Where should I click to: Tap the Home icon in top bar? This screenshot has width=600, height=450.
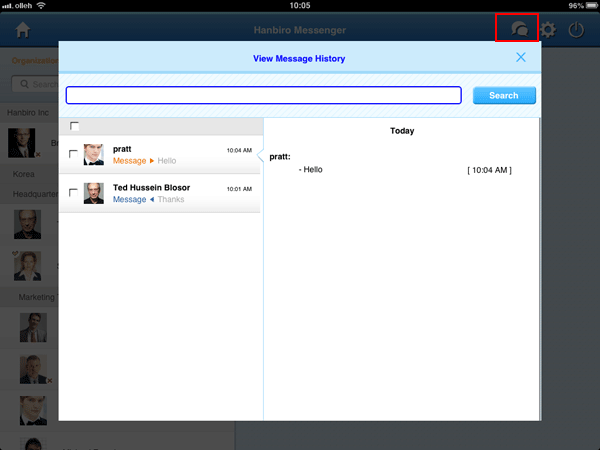23,30
